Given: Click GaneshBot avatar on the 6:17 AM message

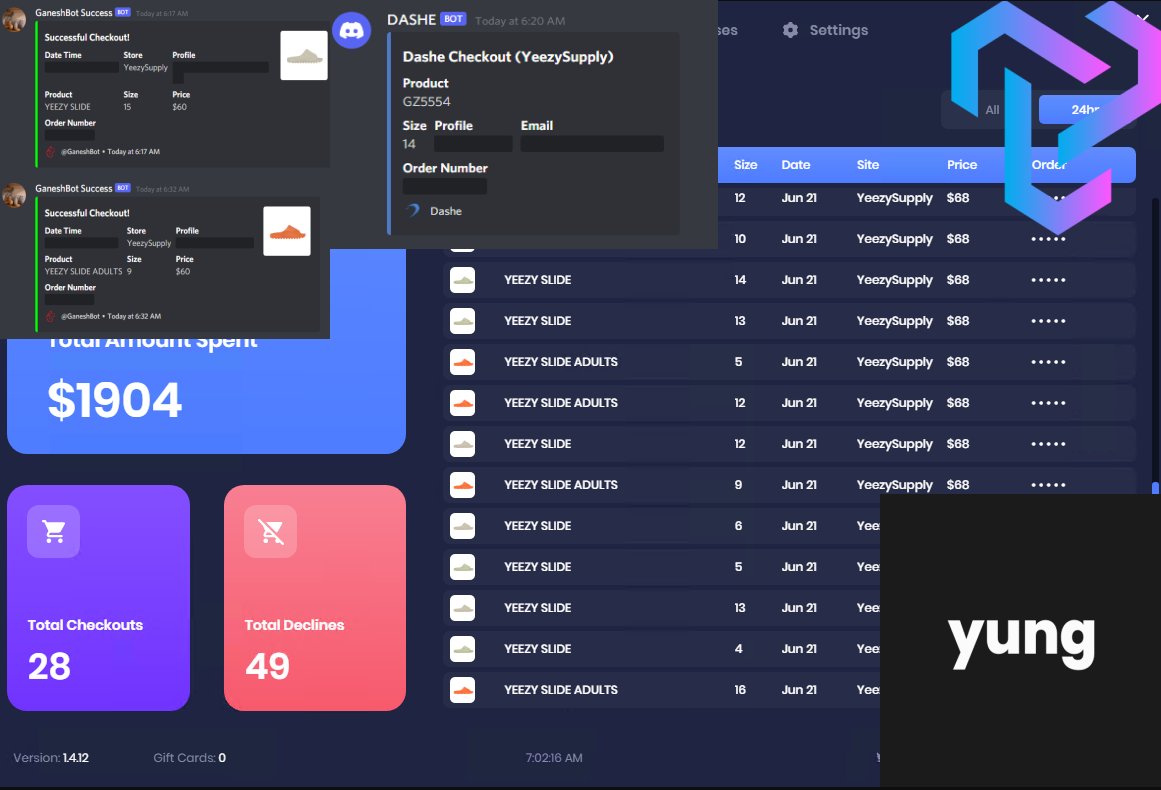Looking at the screenshot, I should [x=14, y=19].
